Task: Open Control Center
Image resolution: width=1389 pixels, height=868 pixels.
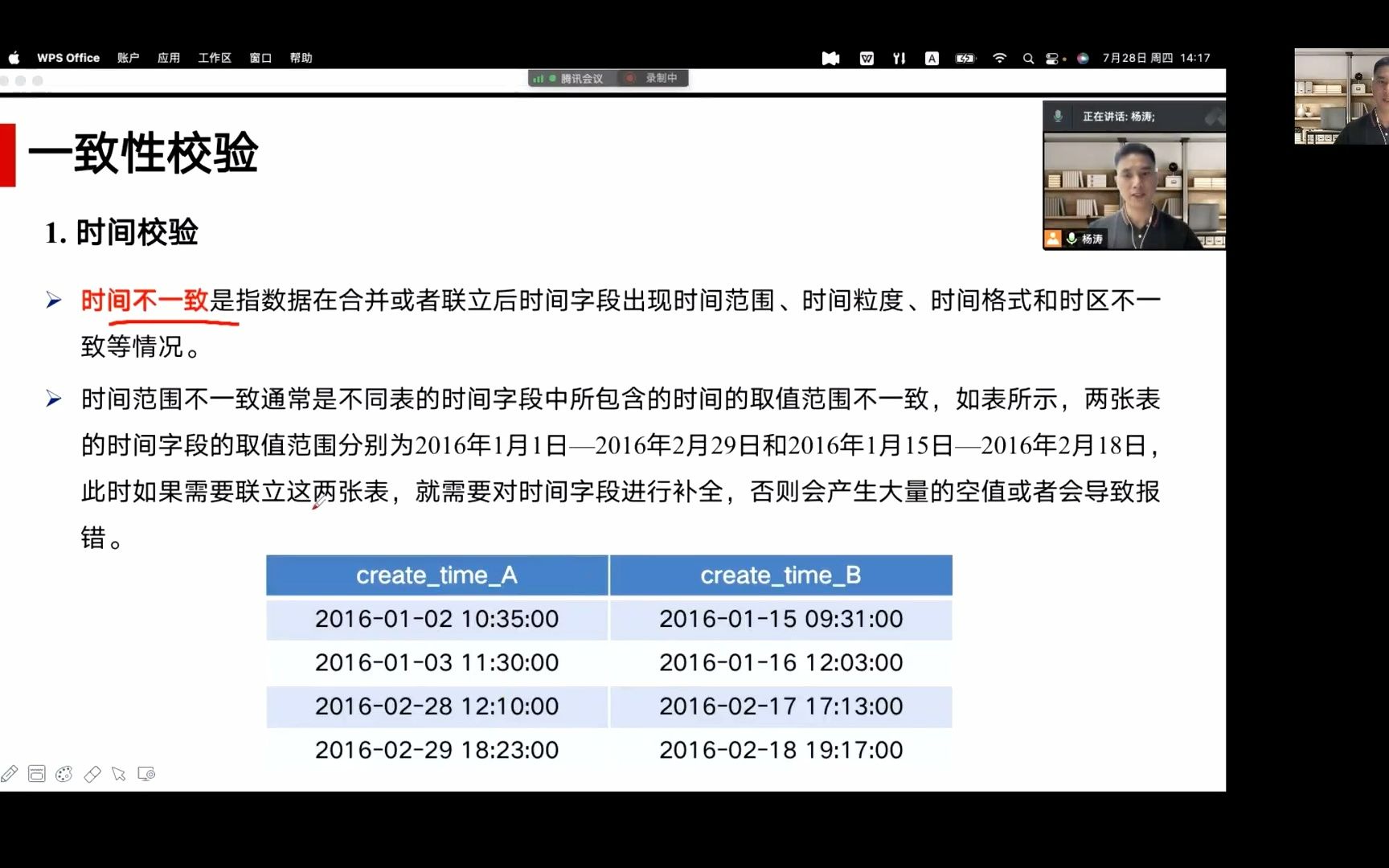Action: pos(1053,58)
